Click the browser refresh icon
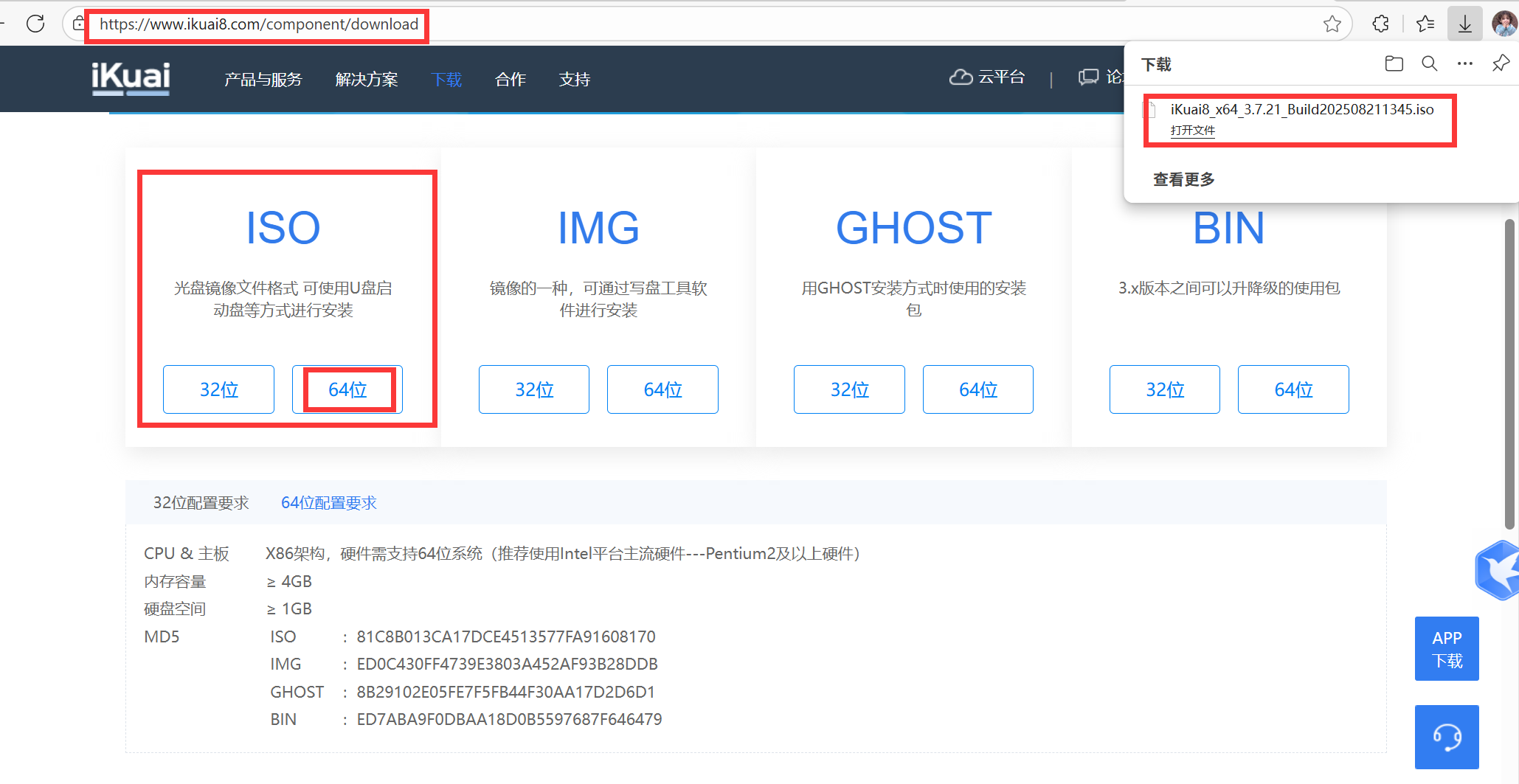The image size is (1519, 784). (x=35, y=24)
